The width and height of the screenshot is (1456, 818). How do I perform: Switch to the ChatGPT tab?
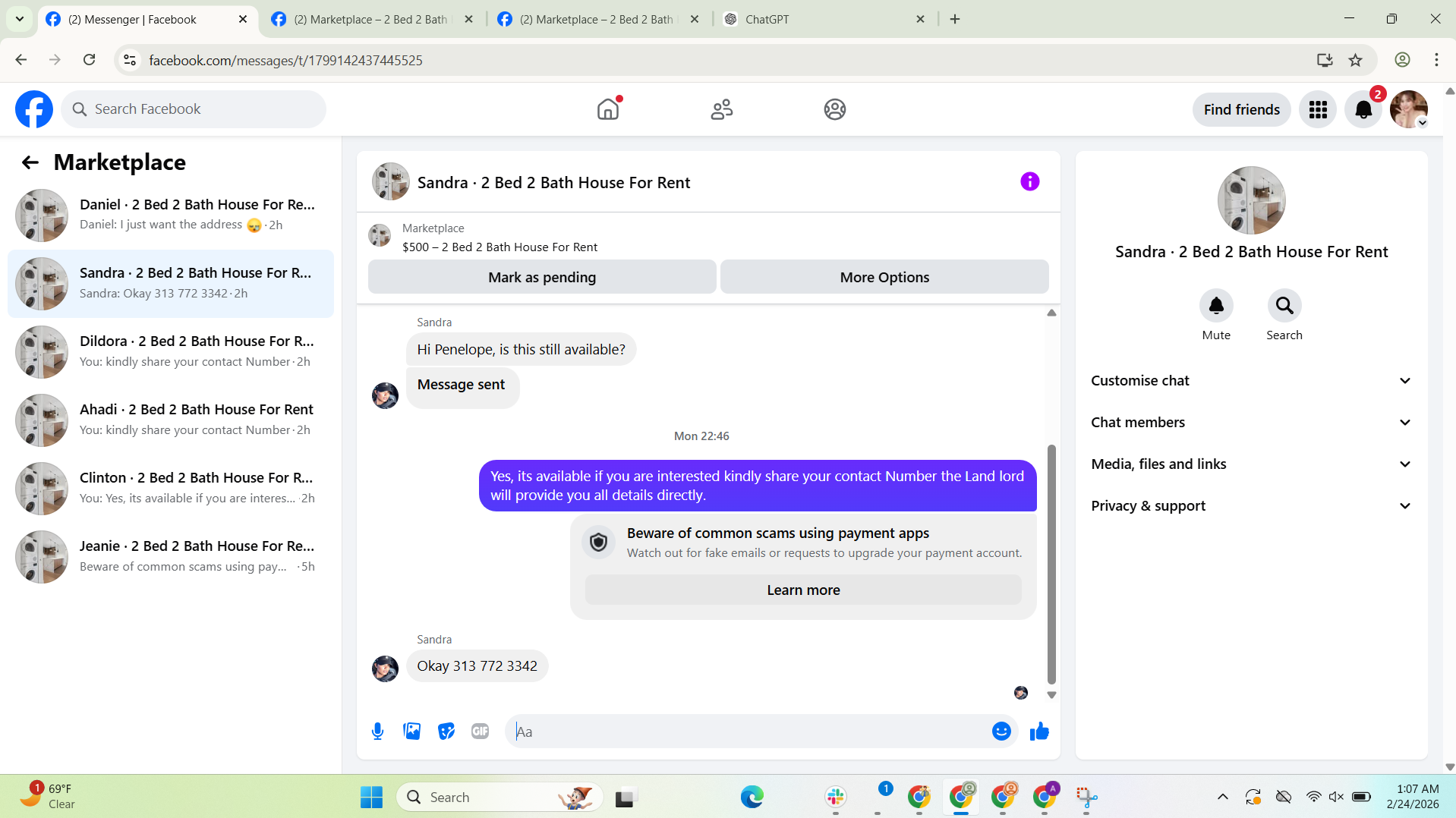[x=824, y=20]
